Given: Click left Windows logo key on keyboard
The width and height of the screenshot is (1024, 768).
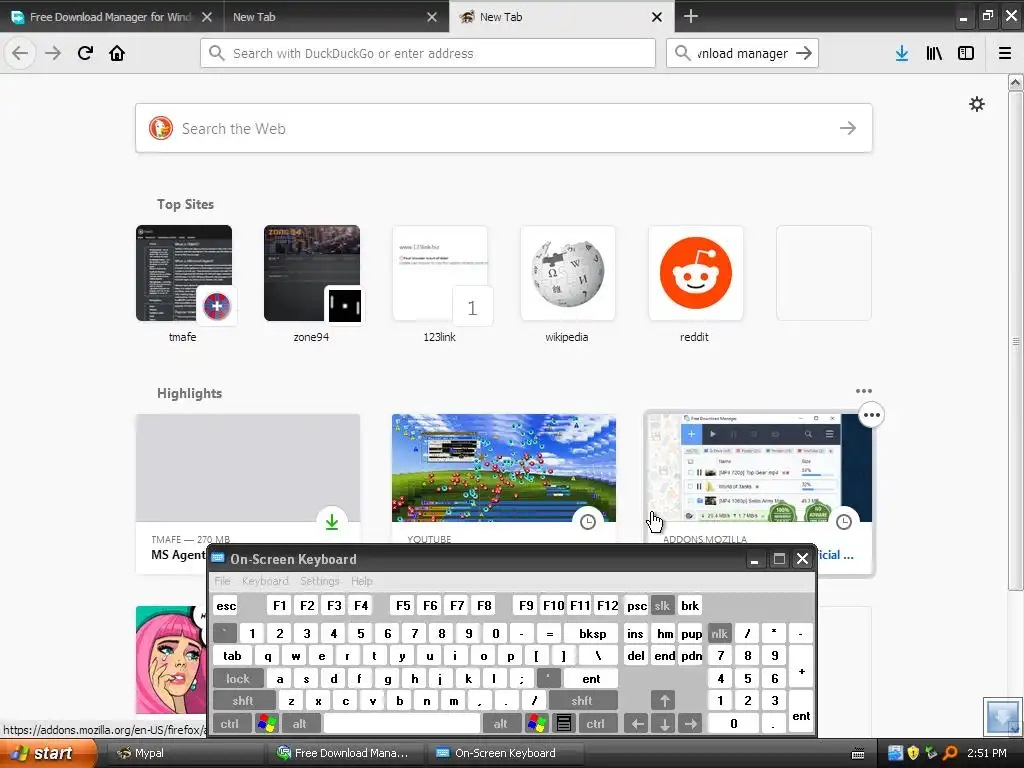Looking at the screenshot, I should (266, 724).
